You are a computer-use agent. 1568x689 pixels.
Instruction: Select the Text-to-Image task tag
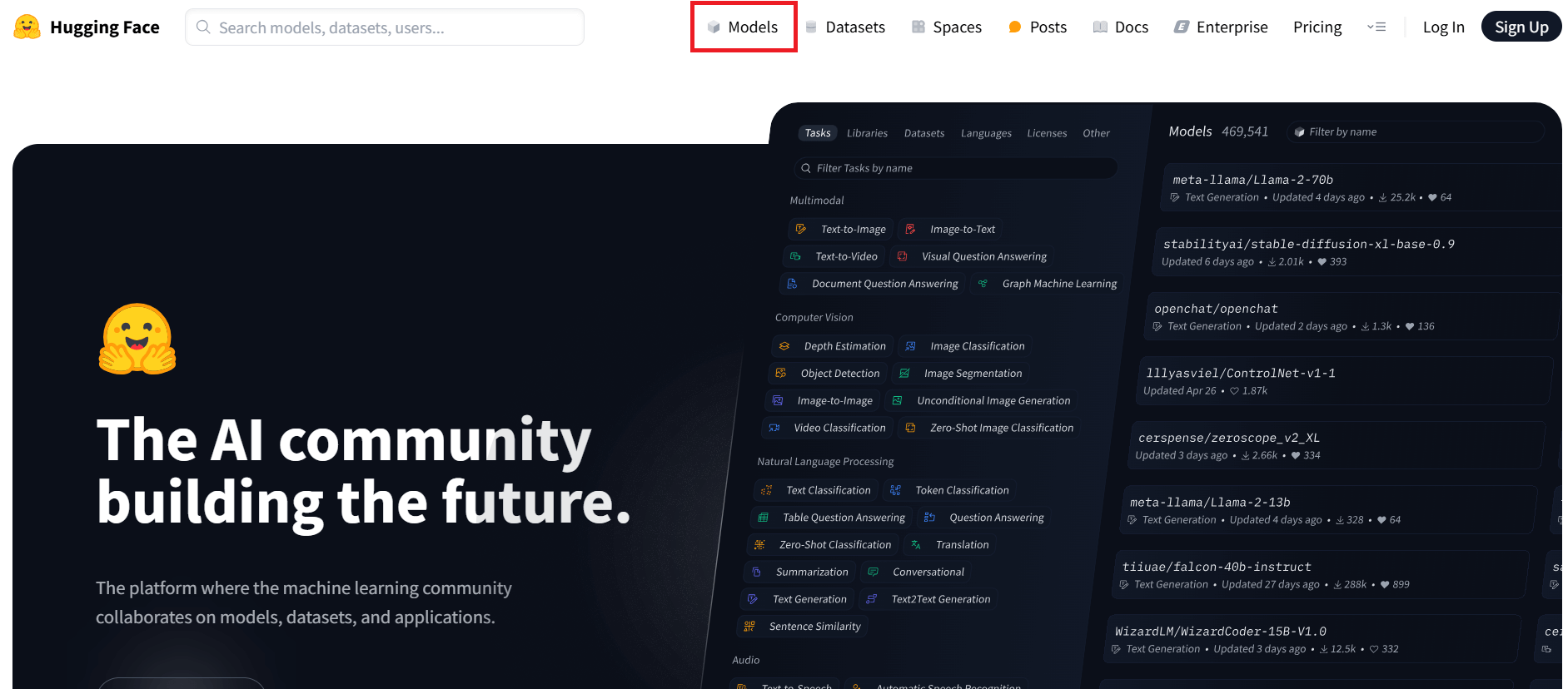(841, 229)
